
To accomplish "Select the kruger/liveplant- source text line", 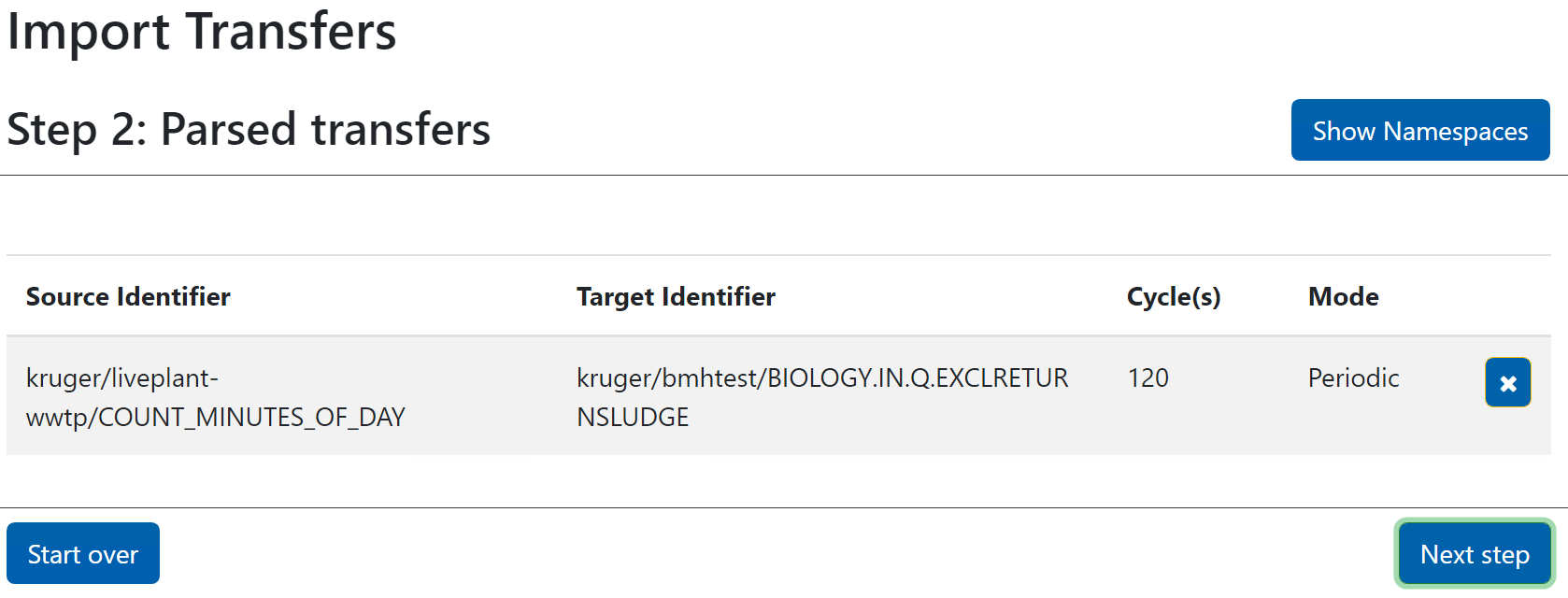I will coord(122,378).
